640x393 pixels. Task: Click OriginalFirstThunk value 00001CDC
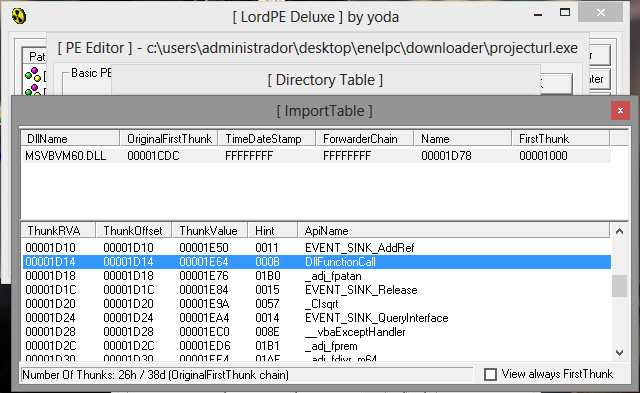[x=153, y=156]
